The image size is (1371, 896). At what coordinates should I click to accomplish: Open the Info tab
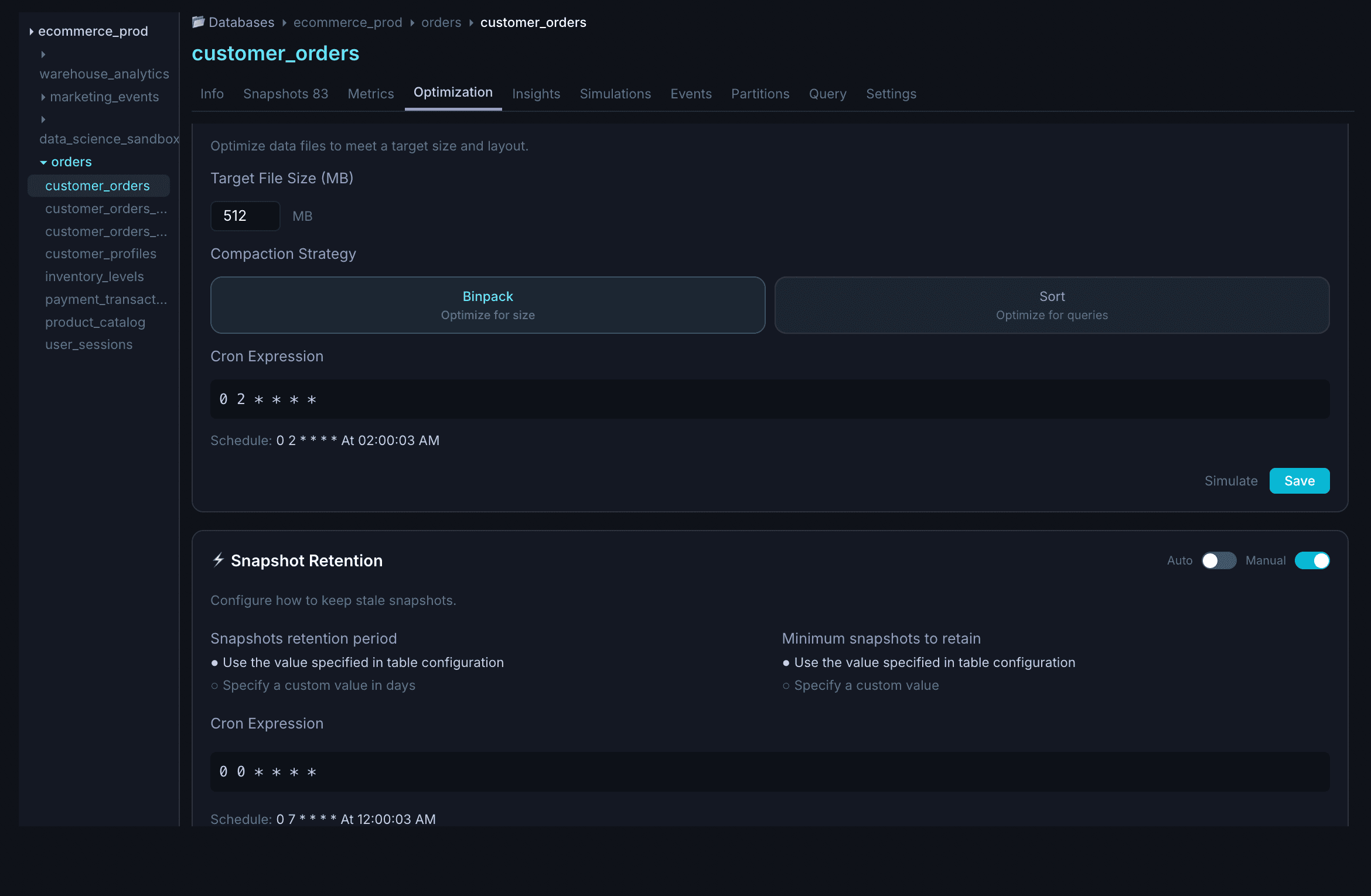[x=212, y=94]
